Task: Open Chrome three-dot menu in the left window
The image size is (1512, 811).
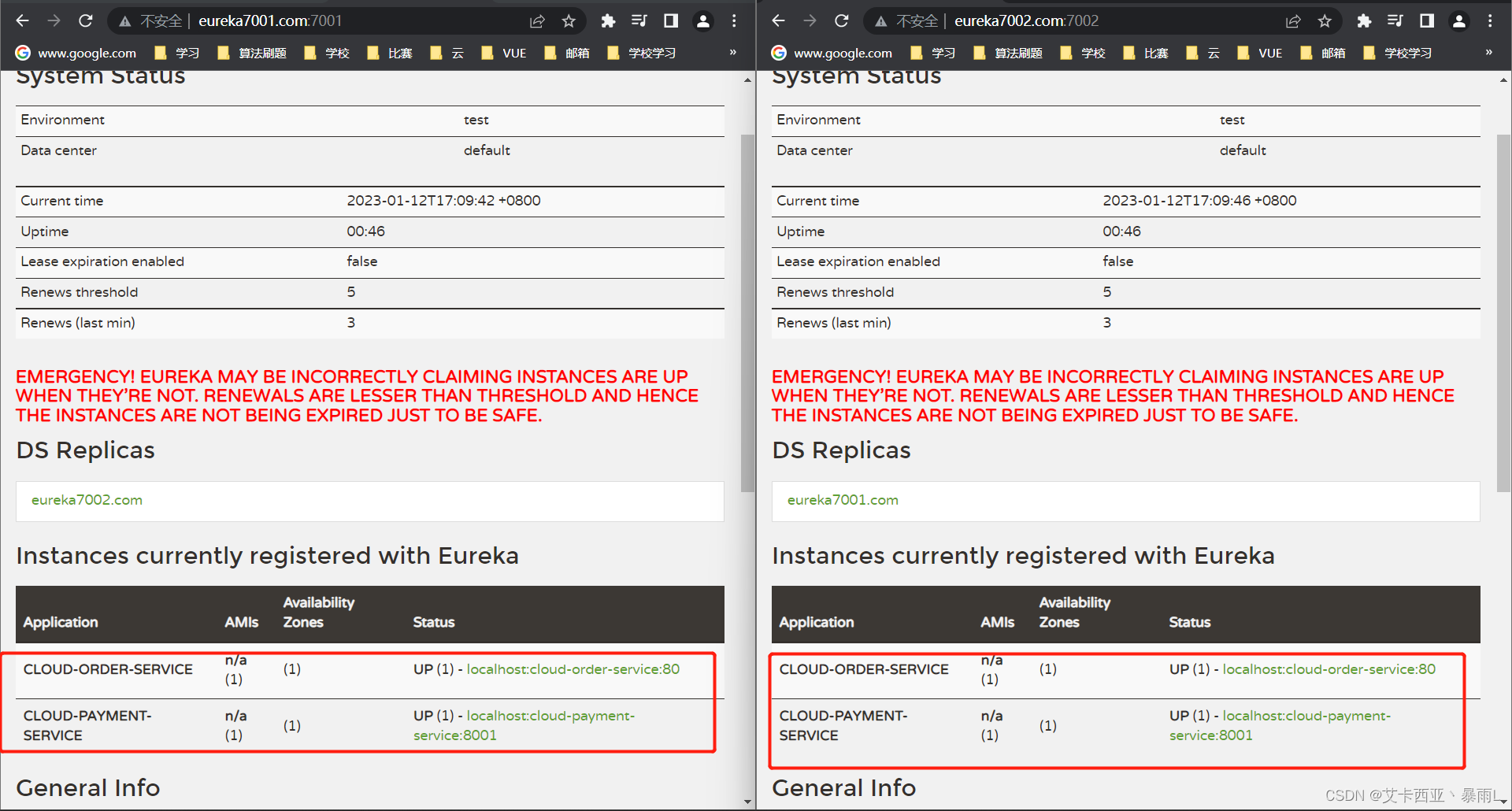Action: [x=734, y=21]
